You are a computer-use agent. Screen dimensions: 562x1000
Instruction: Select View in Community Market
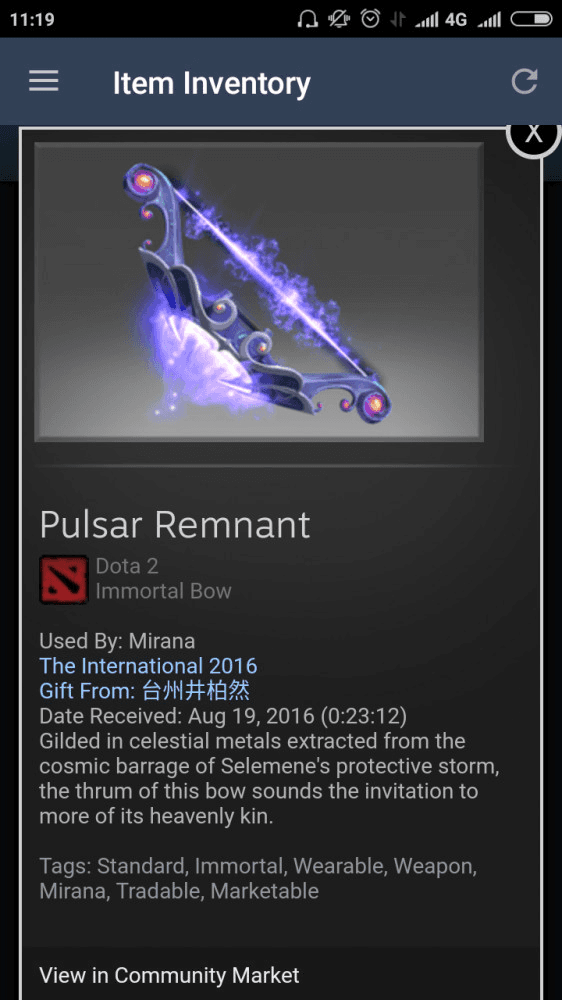click(169, 975)
